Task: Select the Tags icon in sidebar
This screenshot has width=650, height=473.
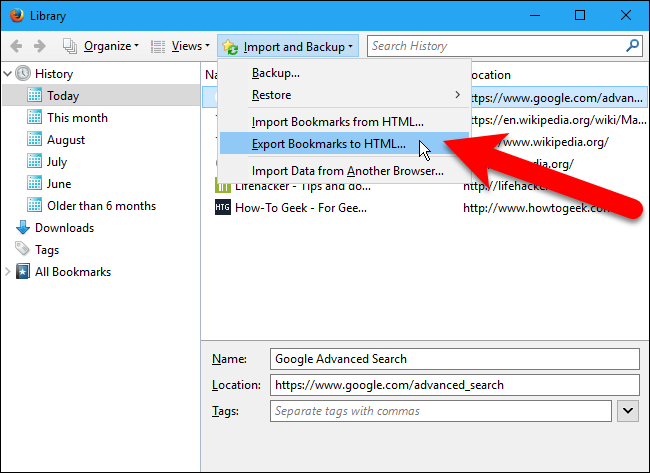Action: (x=24, y=250)
